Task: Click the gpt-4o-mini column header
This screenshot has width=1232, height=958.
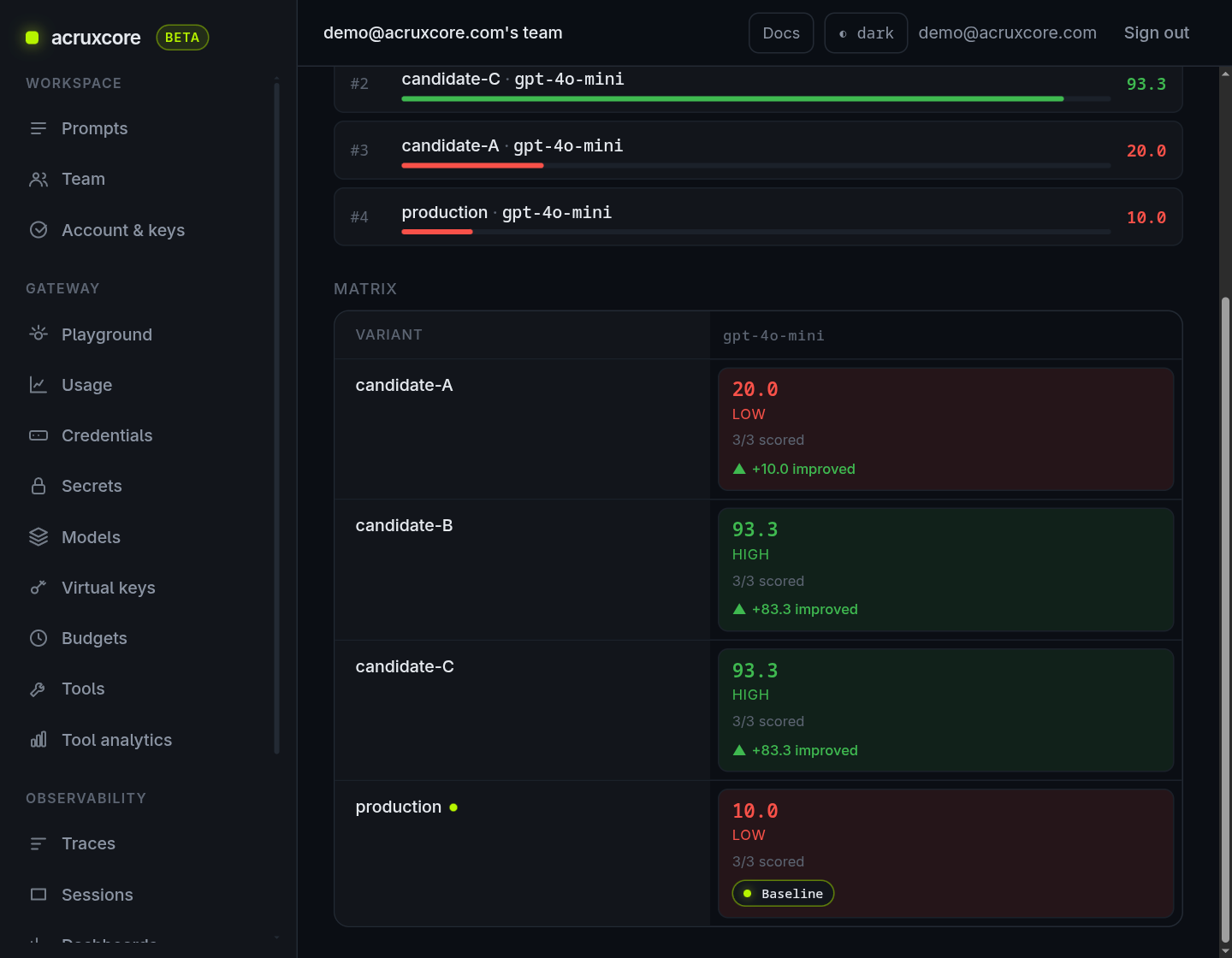Action: pos(773,335)
